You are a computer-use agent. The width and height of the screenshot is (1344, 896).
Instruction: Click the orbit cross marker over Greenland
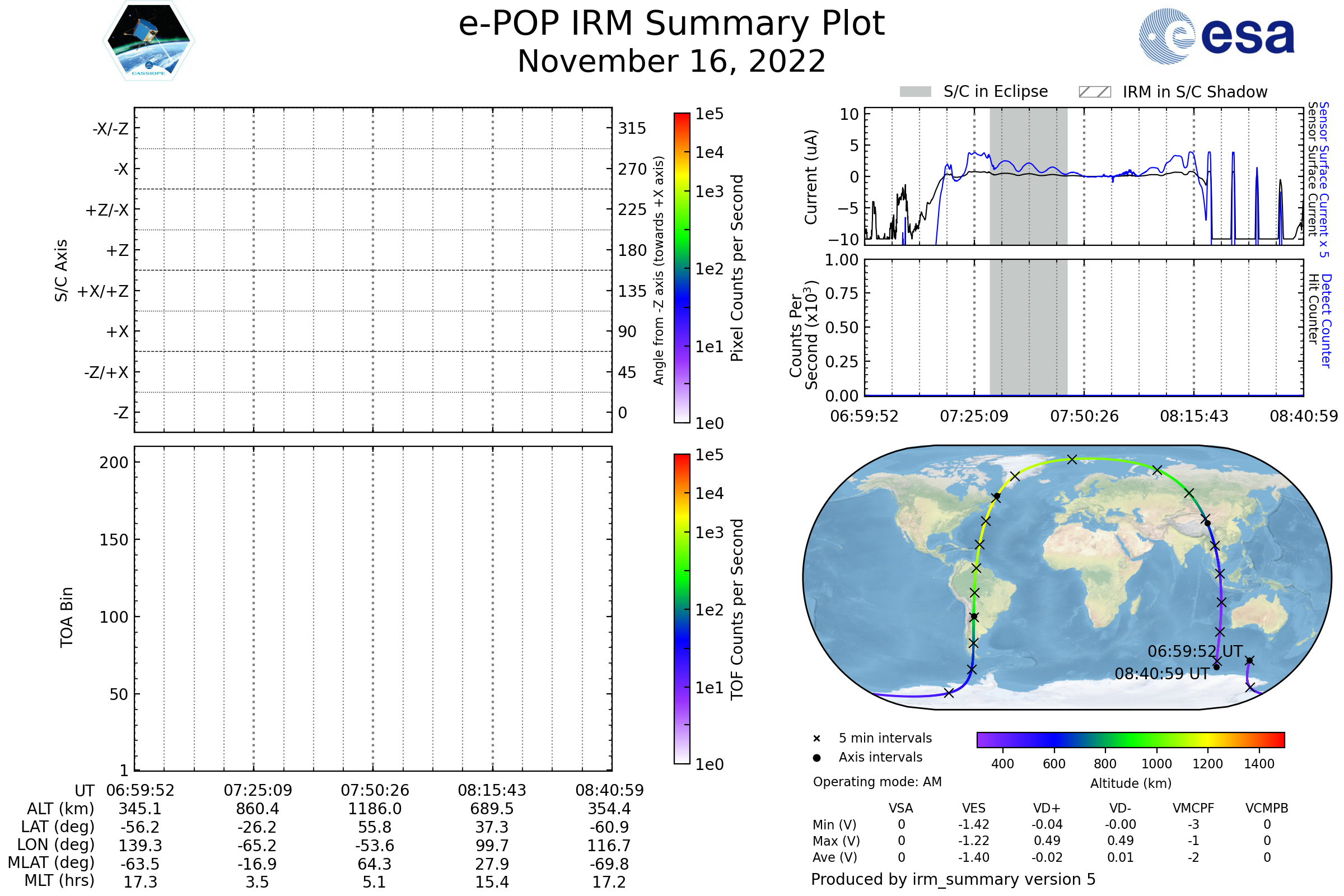pos(1015,477)
